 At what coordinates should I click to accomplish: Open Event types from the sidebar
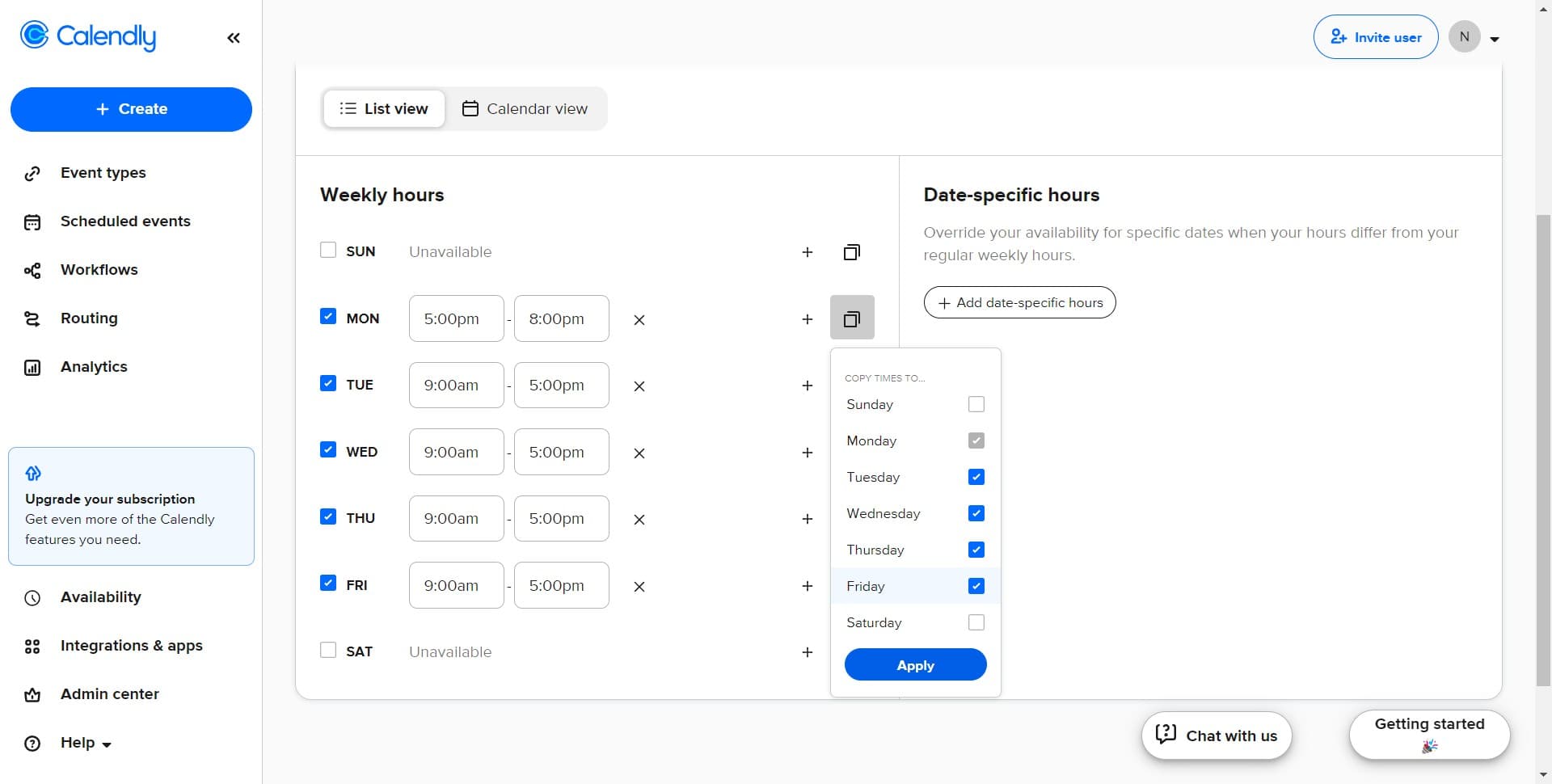pyautogui.click(x=103, y=172)
